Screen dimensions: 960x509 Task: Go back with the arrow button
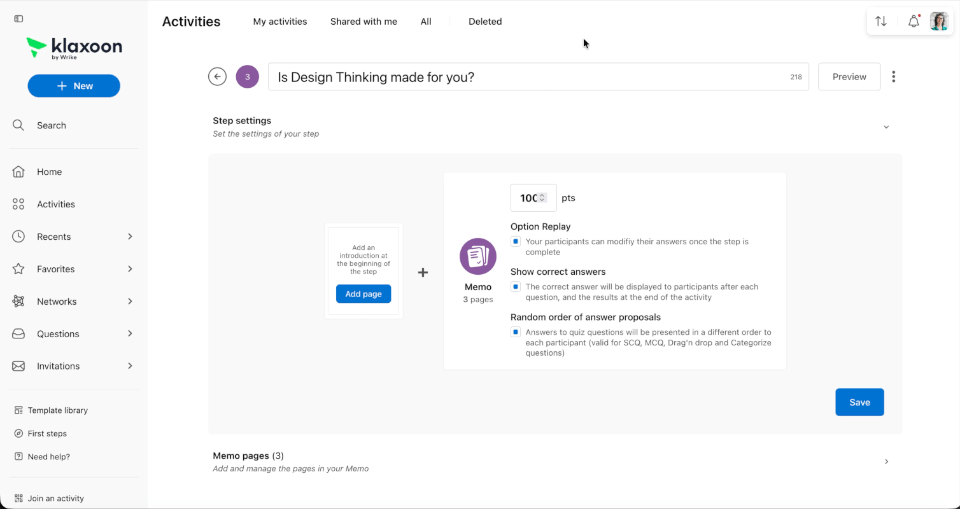click(x=217, y=77)
